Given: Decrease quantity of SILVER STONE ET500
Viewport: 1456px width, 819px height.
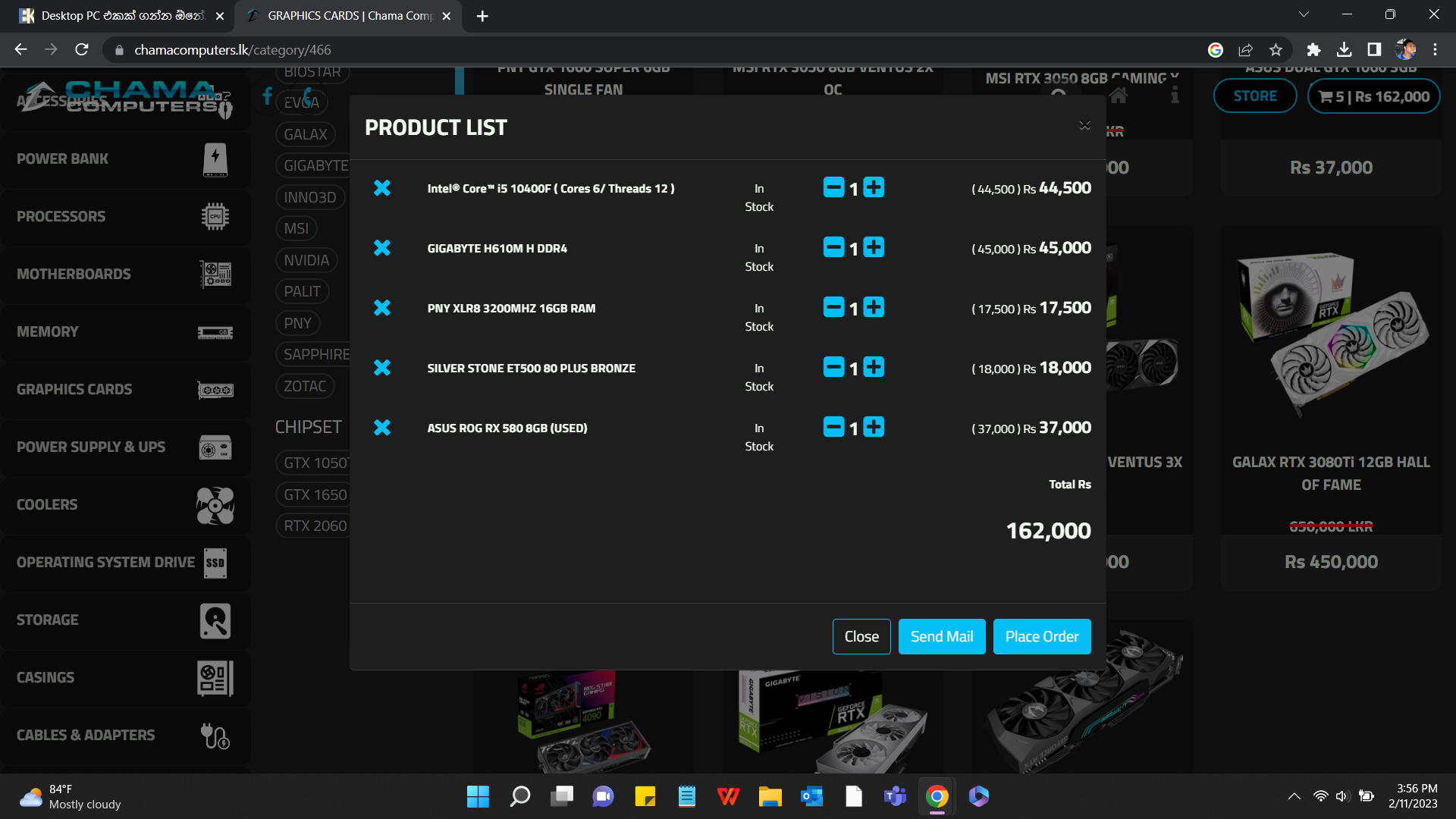Looking at the screenshot, I should 833,367.
